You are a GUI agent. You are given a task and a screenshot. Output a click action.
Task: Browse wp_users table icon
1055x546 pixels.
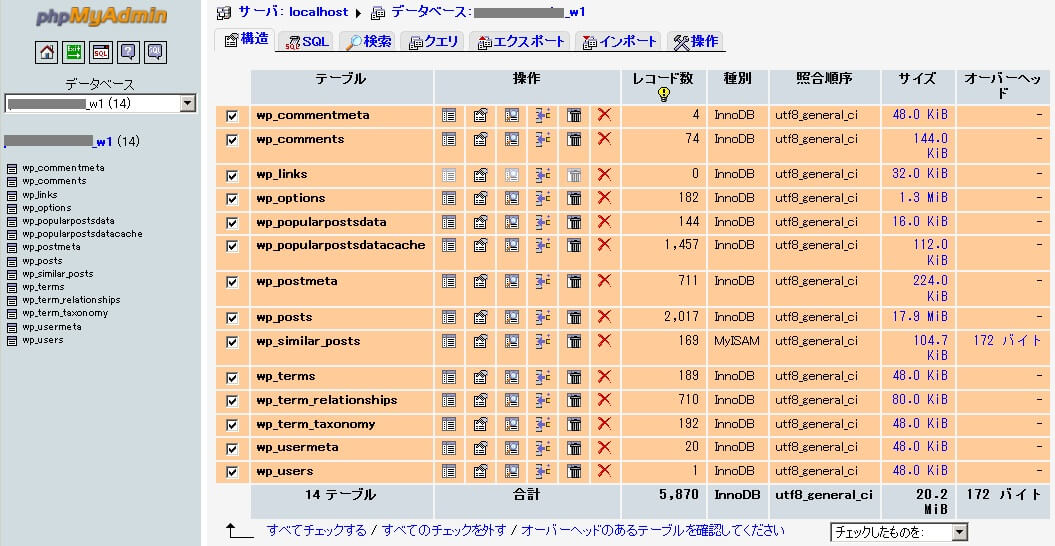[449, 471]
